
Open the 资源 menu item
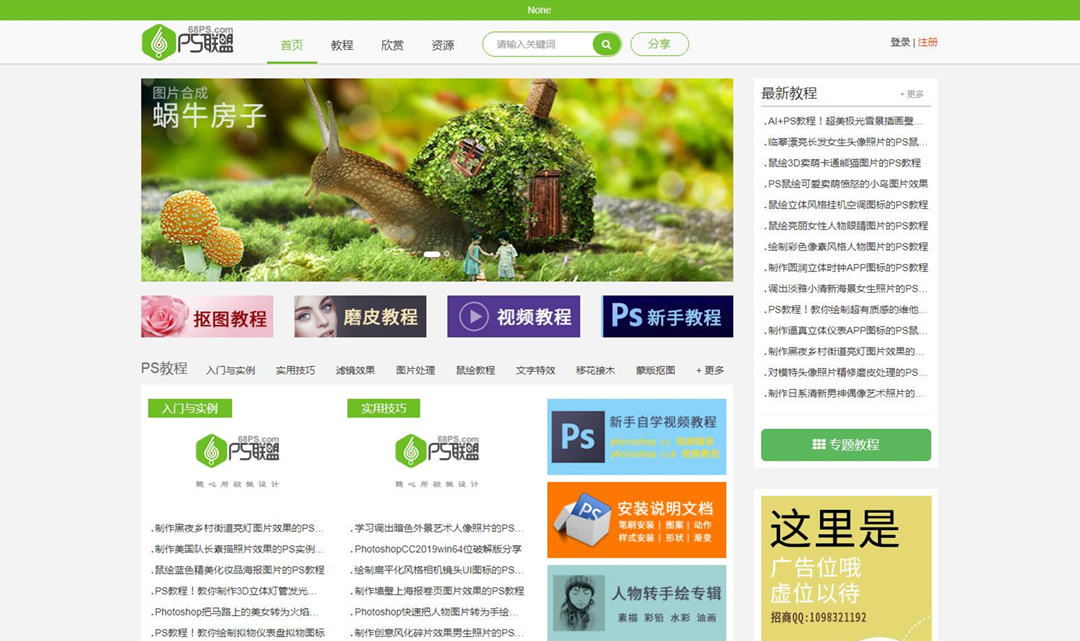[x=443, y=44]
